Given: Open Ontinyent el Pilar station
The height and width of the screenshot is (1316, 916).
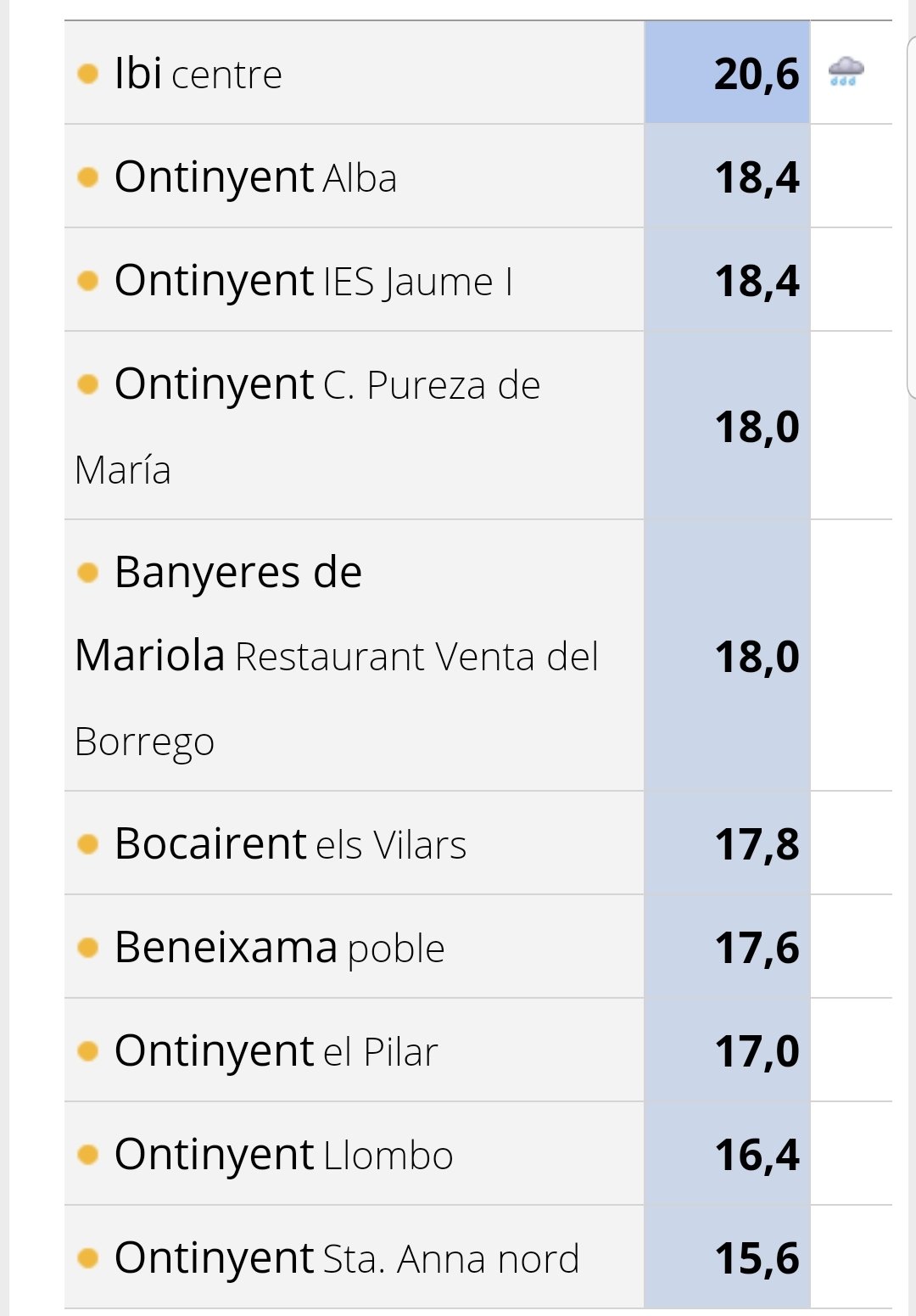Looking at the screenshot, I should coord(276,1051).
